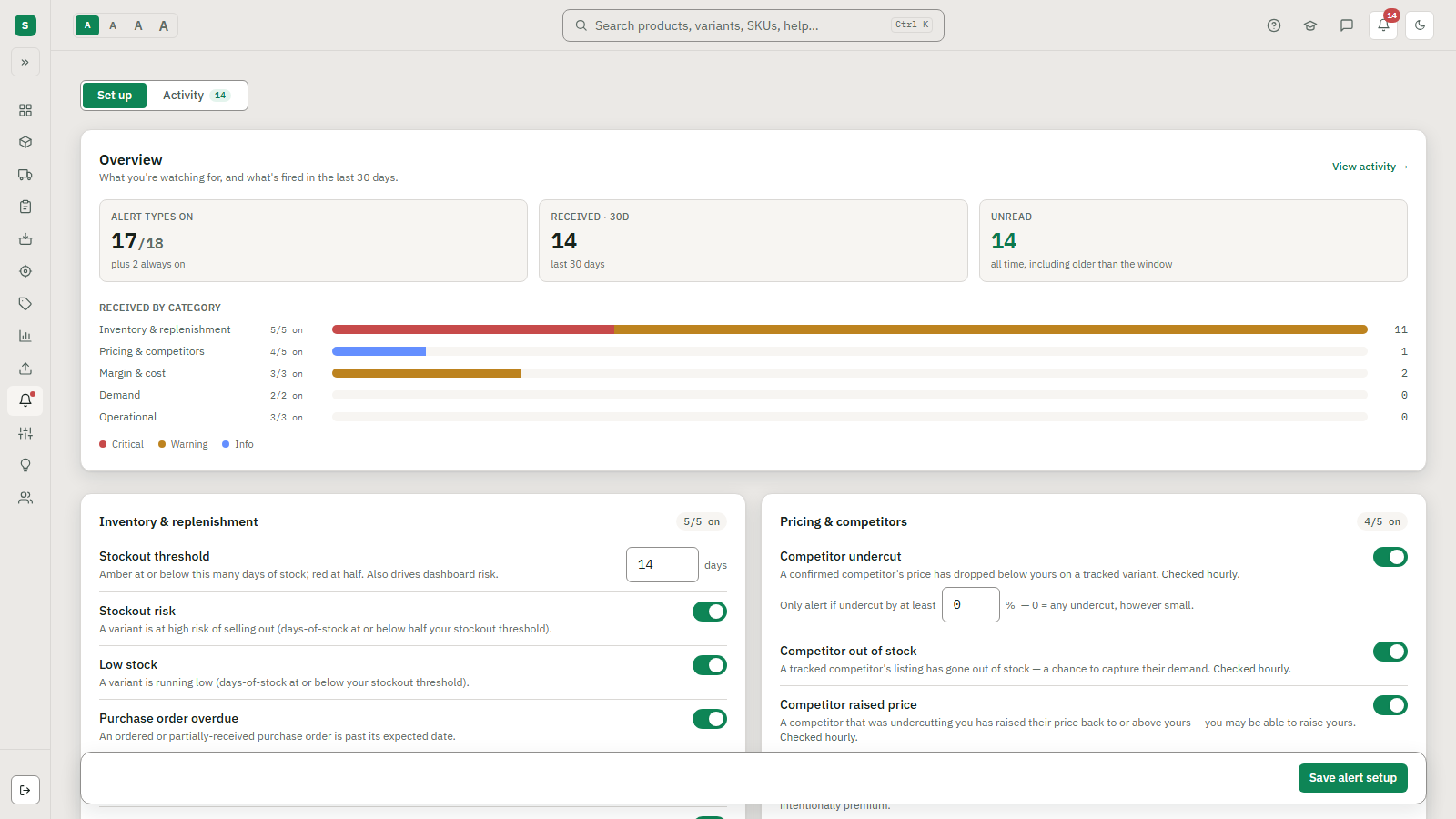Toggle the Low stock alert switch
The height and width of the screenshot is (819, 1456).
coord(710,665)
